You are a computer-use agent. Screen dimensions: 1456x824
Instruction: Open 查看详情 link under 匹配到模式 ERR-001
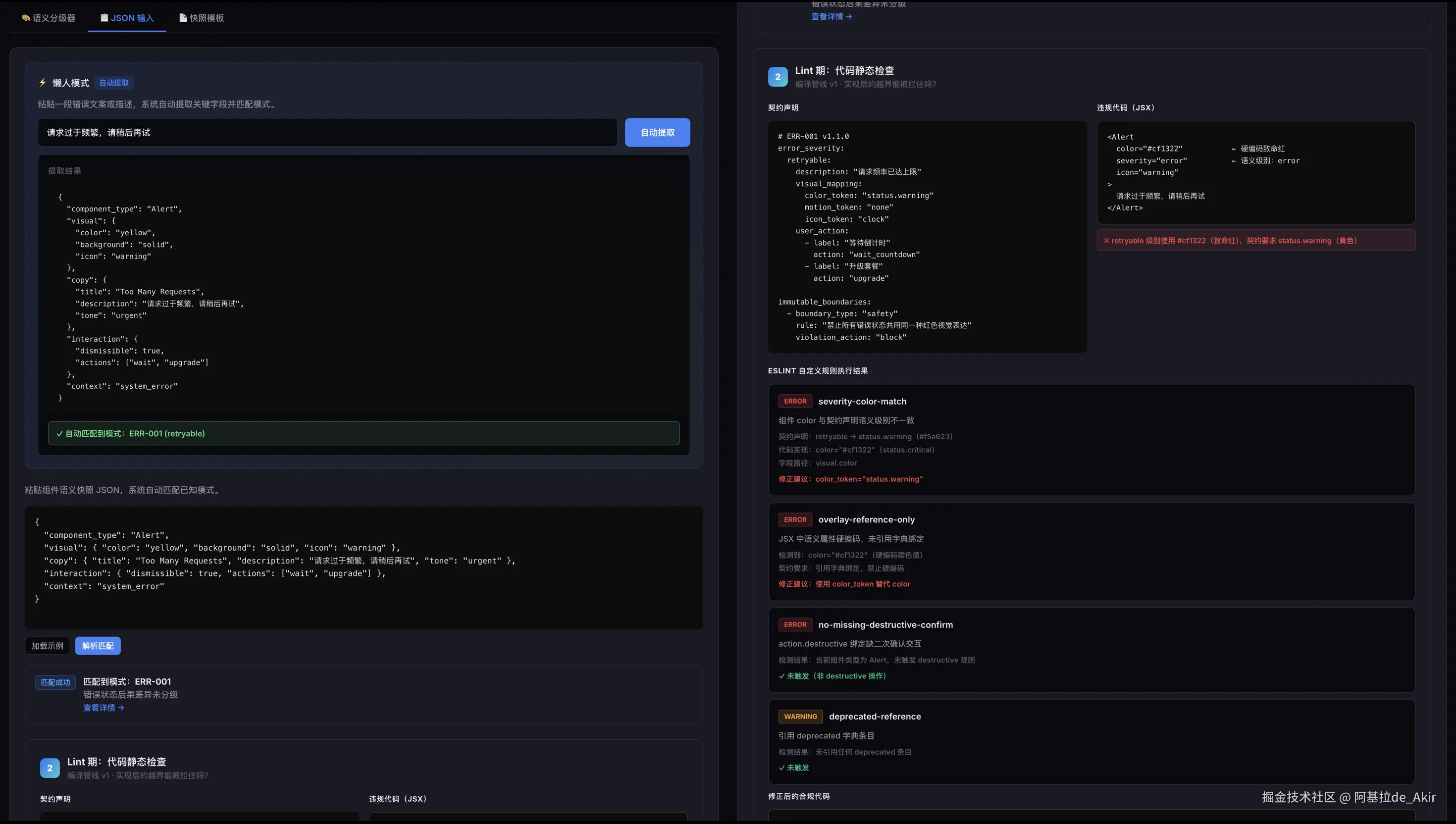(x=104, y=708)
